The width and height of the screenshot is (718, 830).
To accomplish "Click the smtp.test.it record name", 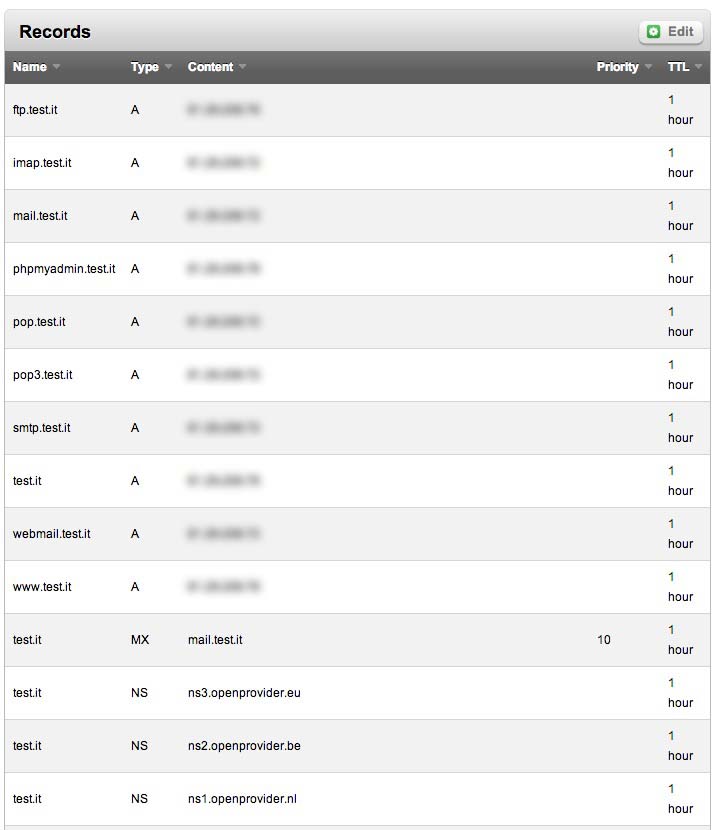I will click(41, 428).
